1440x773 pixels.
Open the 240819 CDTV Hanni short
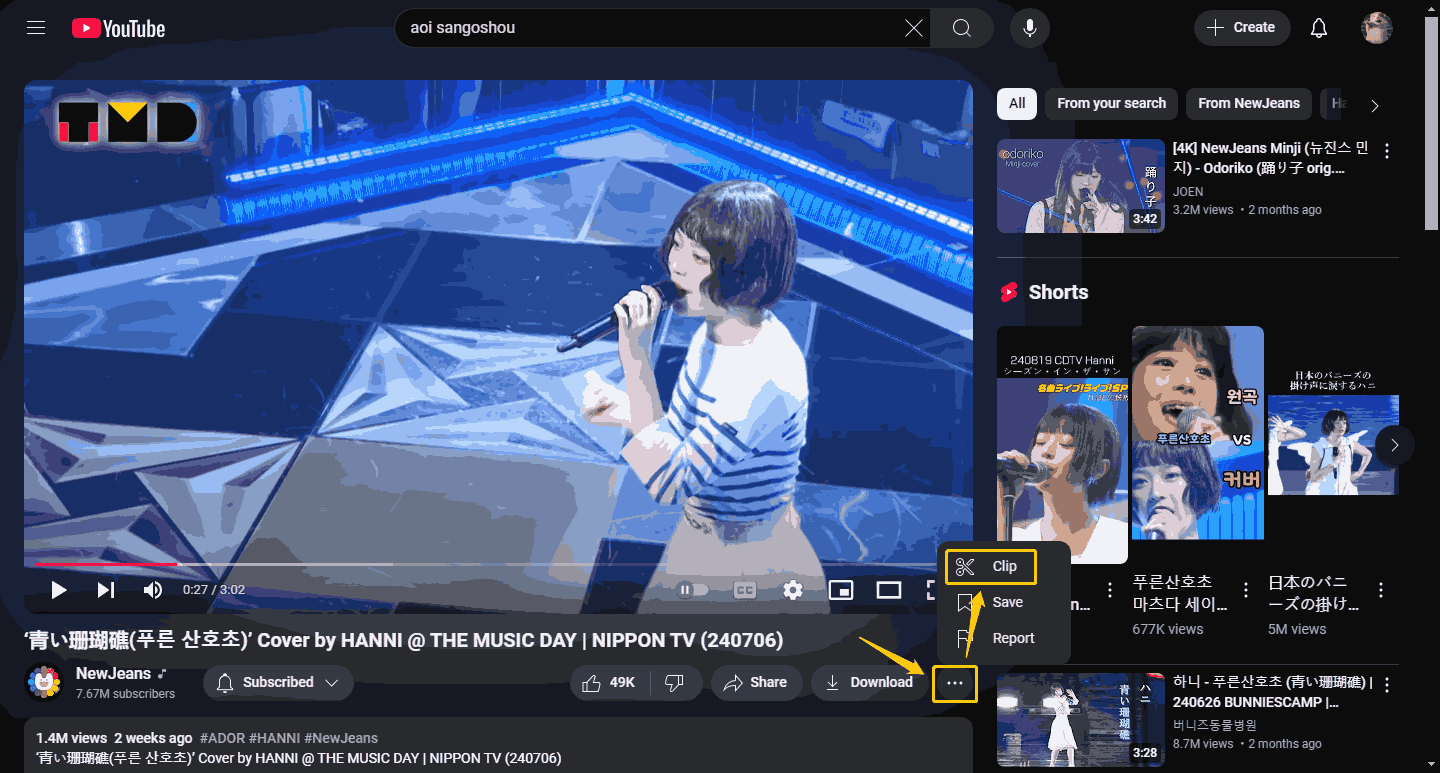coord(1062,445)
